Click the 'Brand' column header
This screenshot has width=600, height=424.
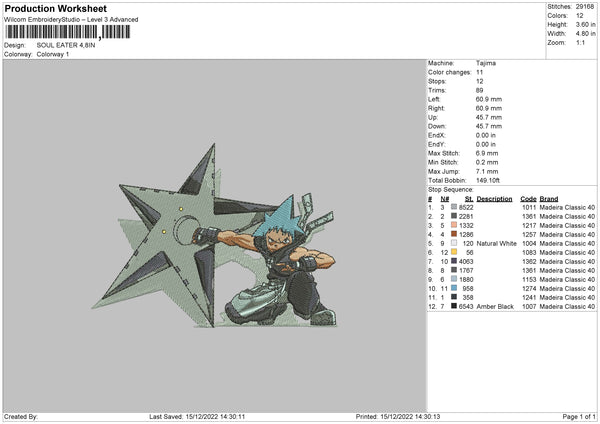click(x=549, y=199)
